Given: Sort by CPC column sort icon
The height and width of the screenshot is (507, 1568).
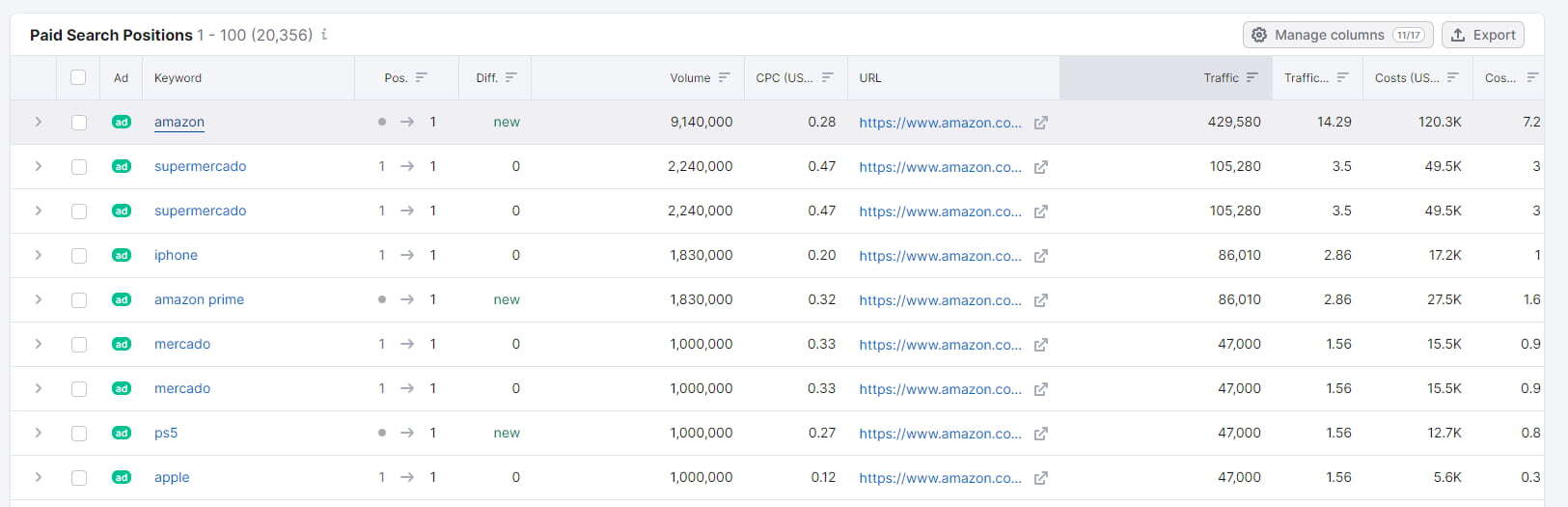Looking at the screenshot, I should (828, 78).
